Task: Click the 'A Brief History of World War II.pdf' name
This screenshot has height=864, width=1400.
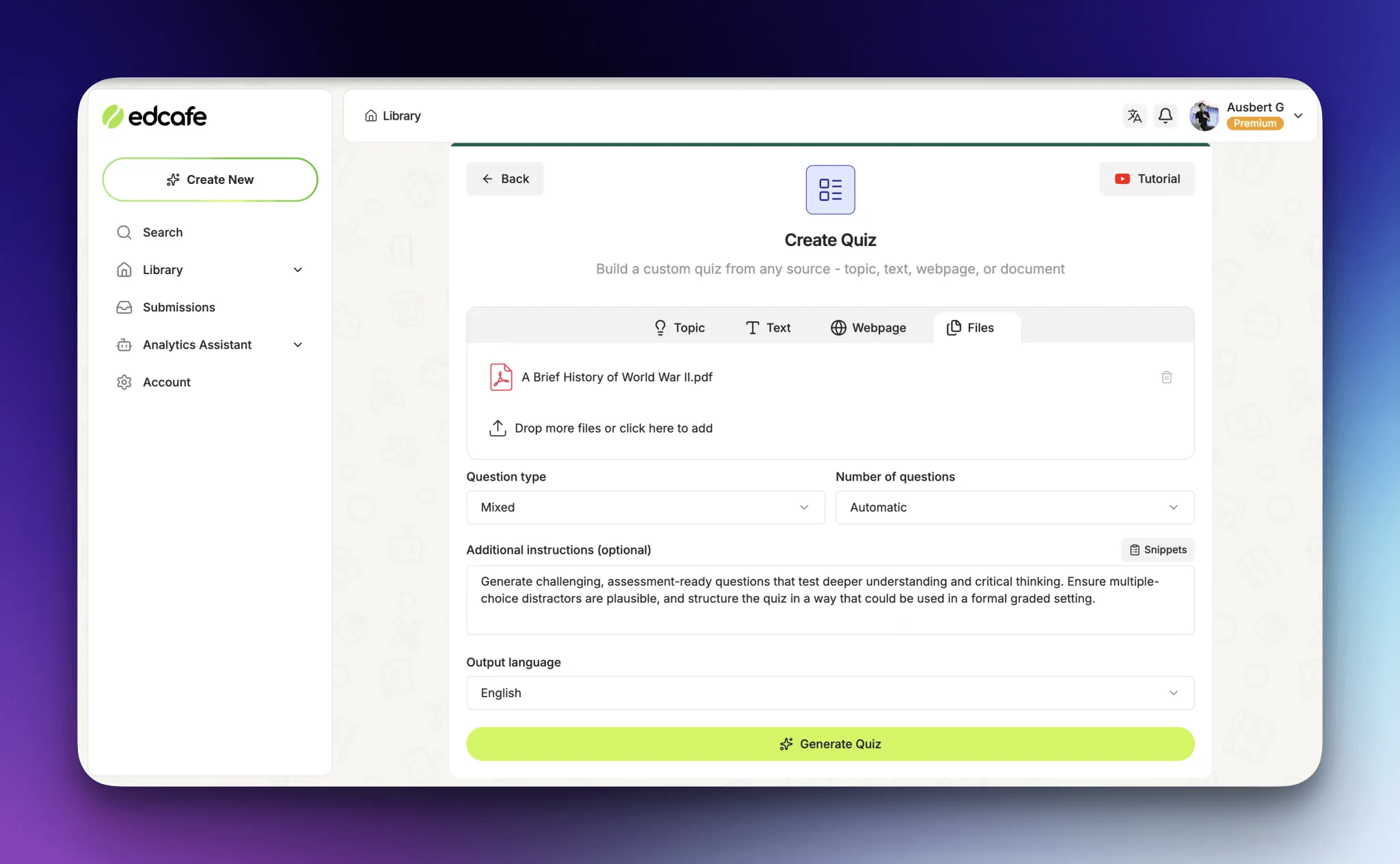Action: coord(617,377)
